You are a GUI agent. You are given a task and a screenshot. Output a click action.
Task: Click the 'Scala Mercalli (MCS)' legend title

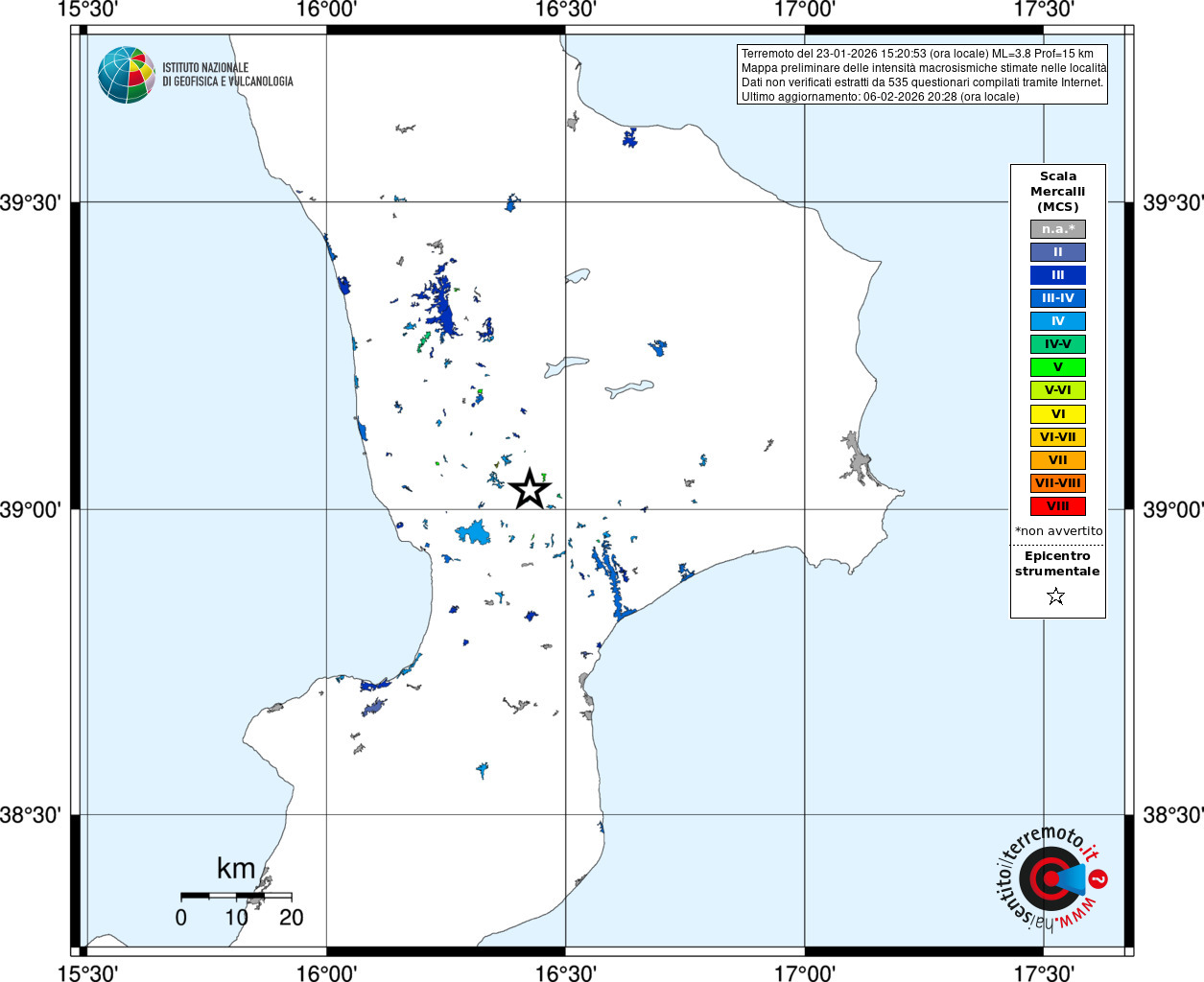tap(1058, 192)
